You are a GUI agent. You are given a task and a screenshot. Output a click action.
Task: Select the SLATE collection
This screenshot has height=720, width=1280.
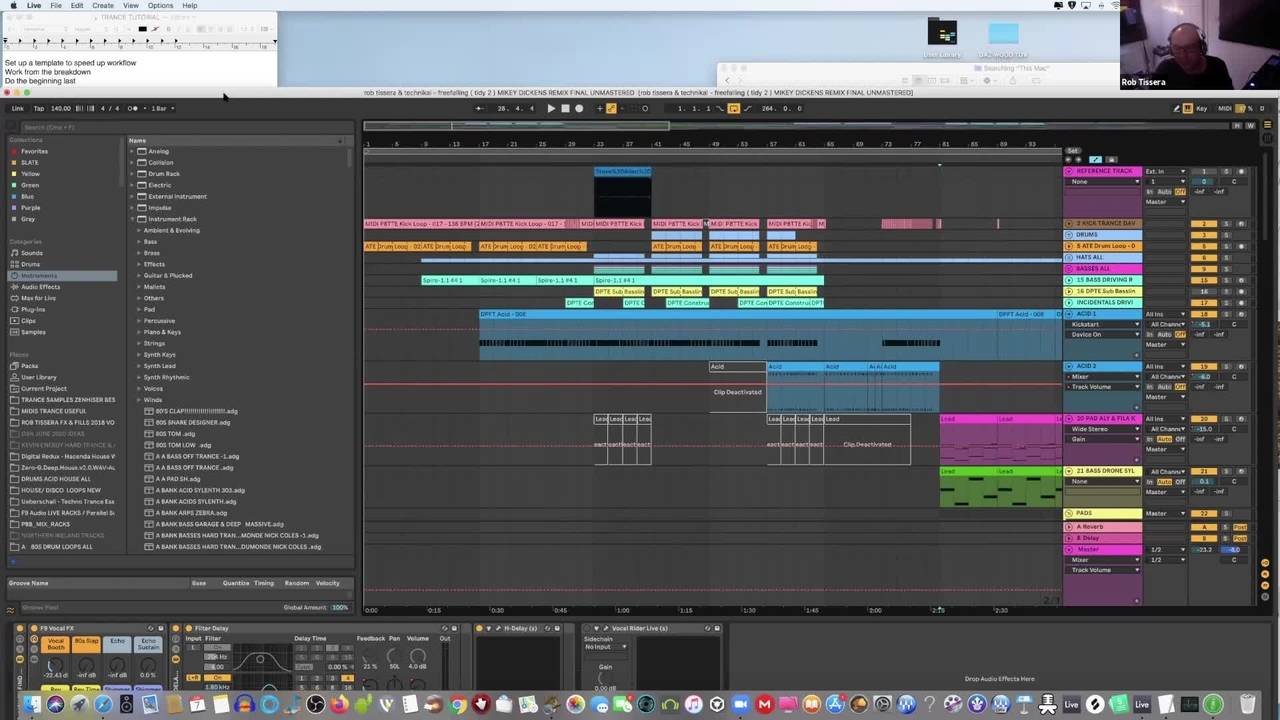click(x=29, y=162)
